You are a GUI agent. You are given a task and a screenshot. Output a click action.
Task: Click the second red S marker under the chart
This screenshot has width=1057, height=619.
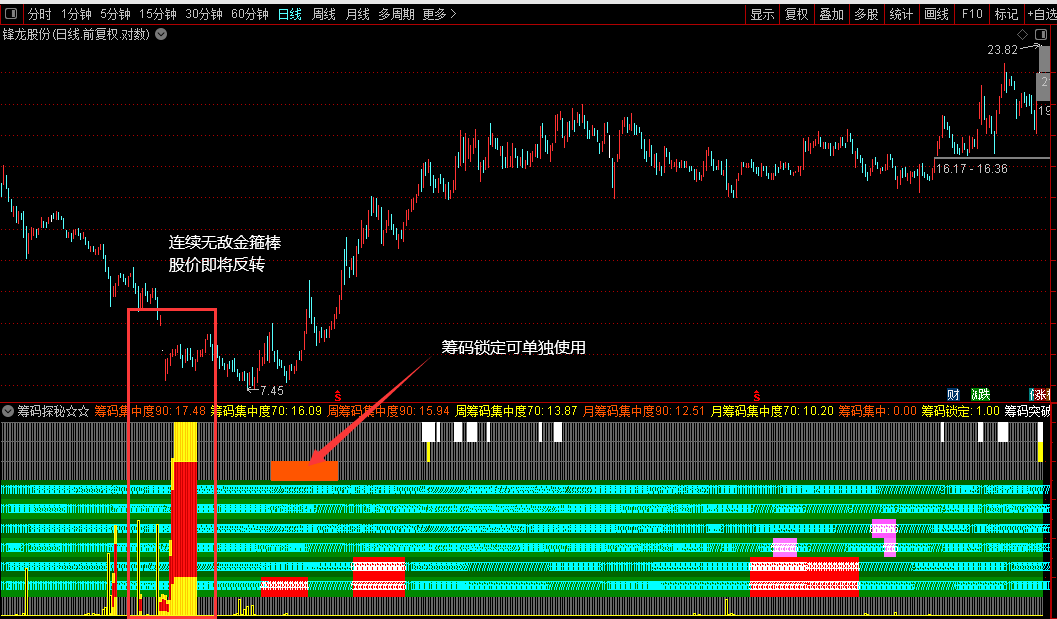(x=757, y=396)
